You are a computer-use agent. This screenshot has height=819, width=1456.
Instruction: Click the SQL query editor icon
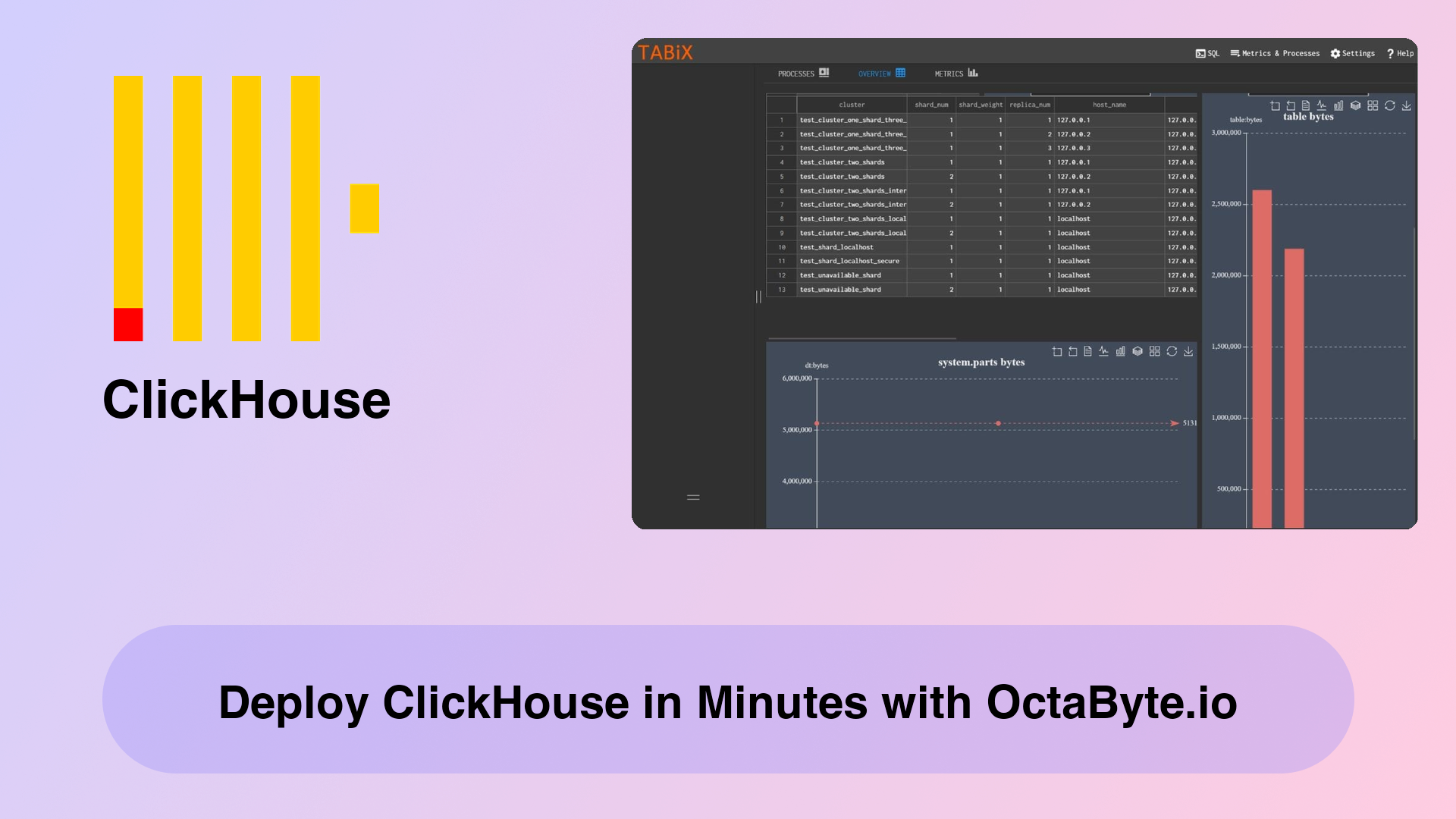point(1206,53)
